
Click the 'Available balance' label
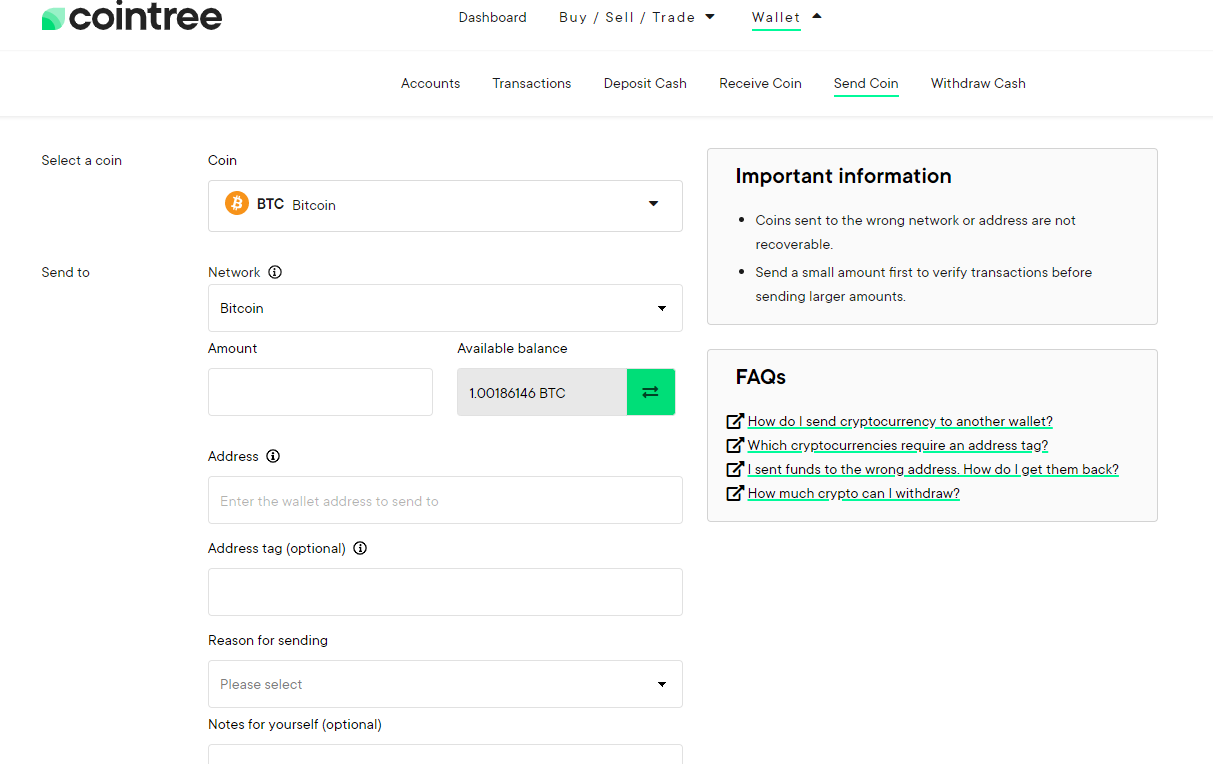click(x=512, y=348)
